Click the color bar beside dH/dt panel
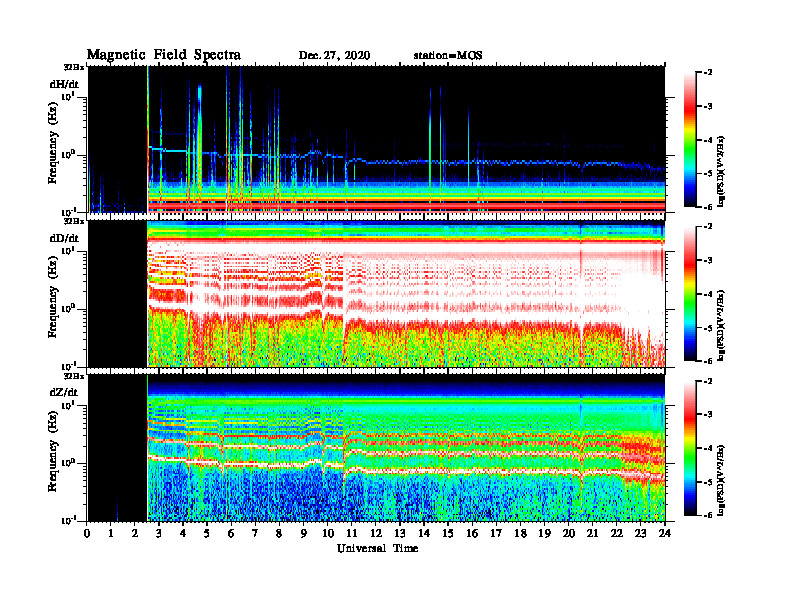This screenshot has width=792, height=612. coord(690,140)
